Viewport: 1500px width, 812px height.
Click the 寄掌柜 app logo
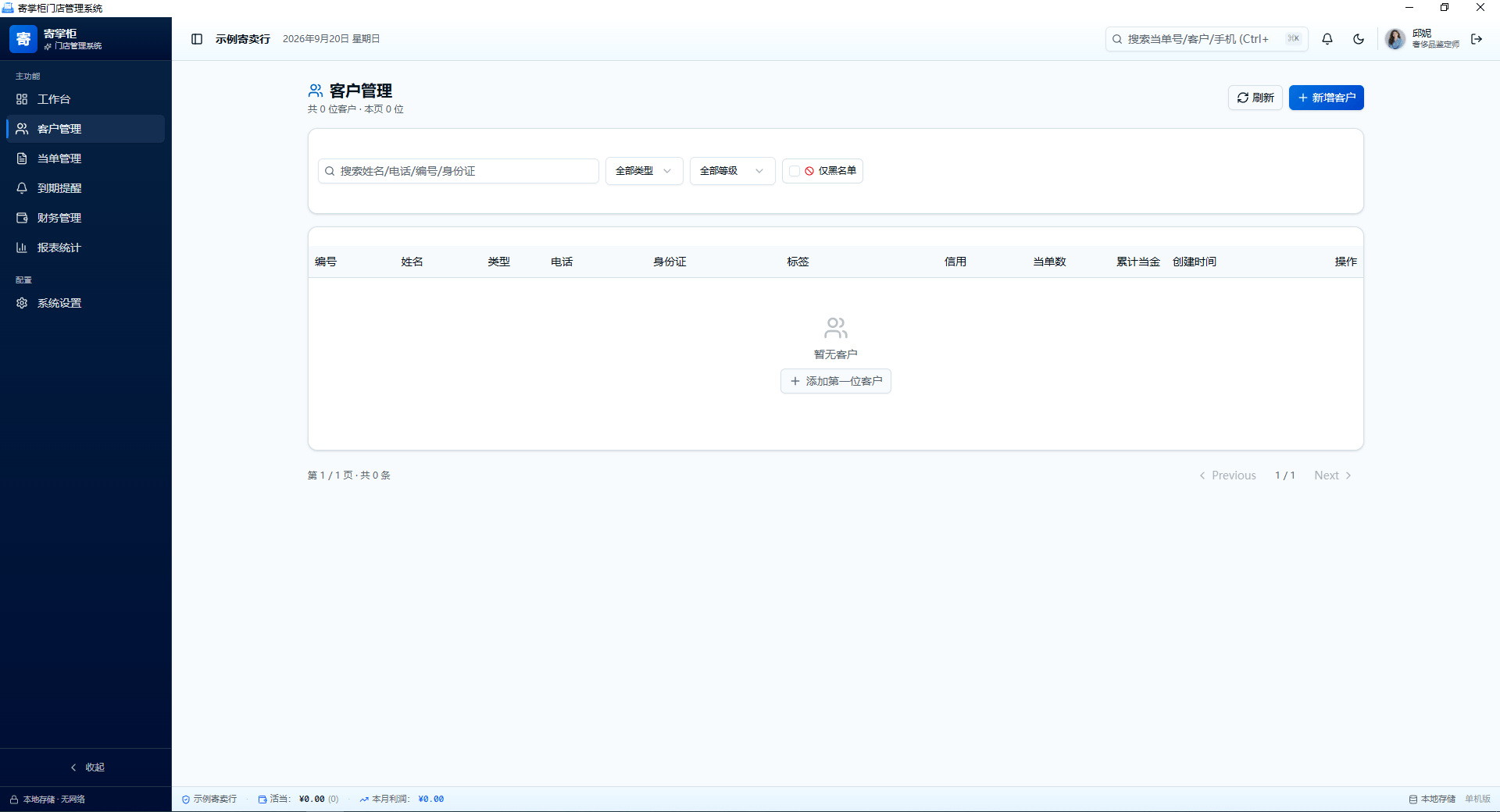[x=23, y=39]
